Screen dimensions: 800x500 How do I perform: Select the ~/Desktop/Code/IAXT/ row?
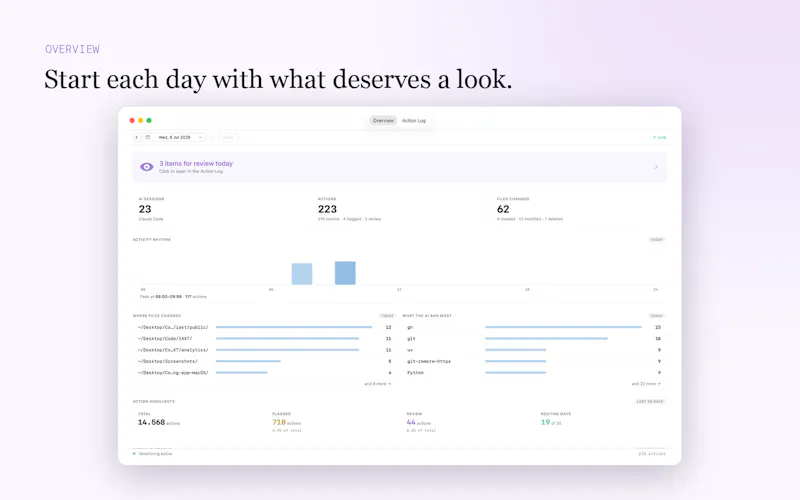264,339
